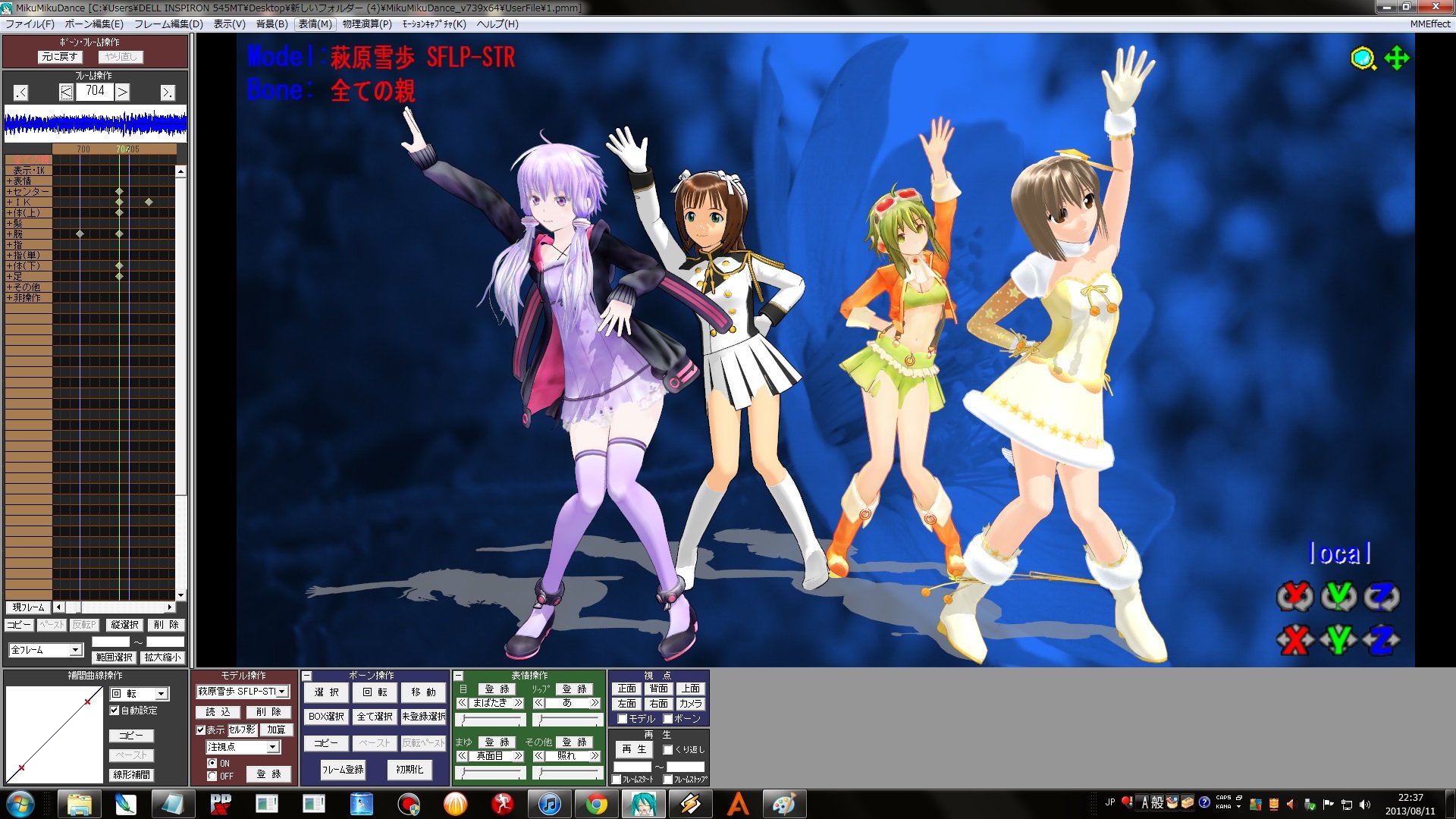Select the OFF radio button
This screenshot has width=1456, height=819.
(x=212, y=777)
